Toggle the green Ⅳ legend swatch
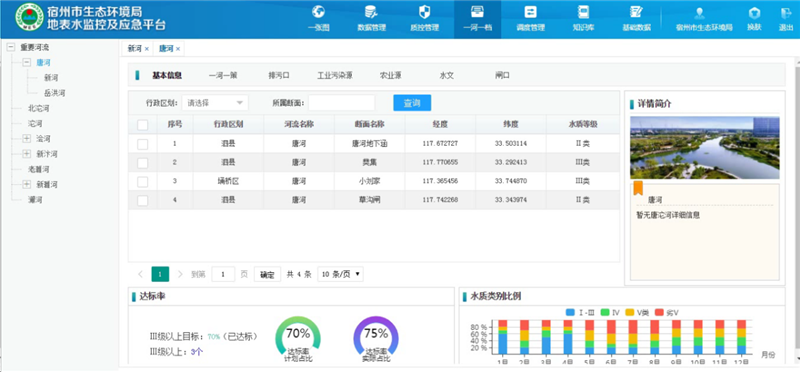 tap(606, 312)
